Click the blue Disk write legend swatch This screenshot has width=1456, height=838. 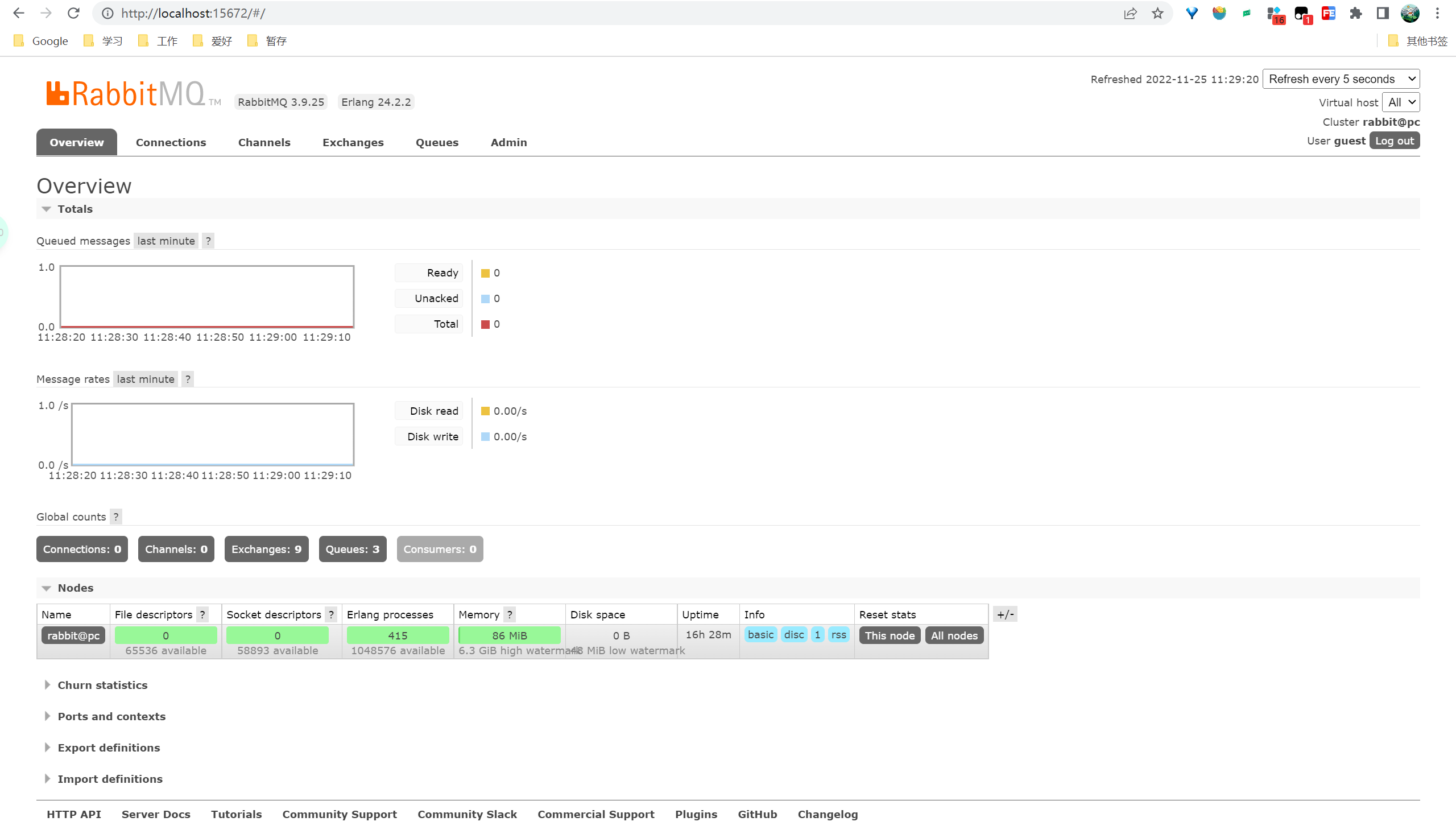point(485,436)
